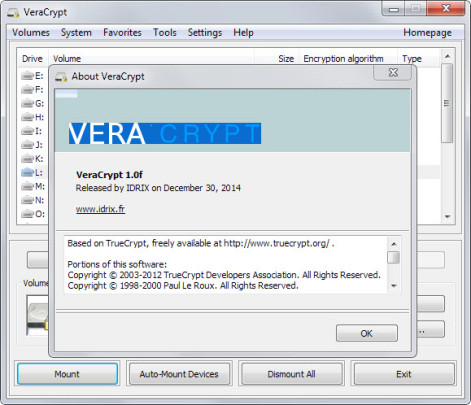The height and width of the screenshot is (405, 471).
Task: Open the Homepage menu link
Action: [427, 33]
